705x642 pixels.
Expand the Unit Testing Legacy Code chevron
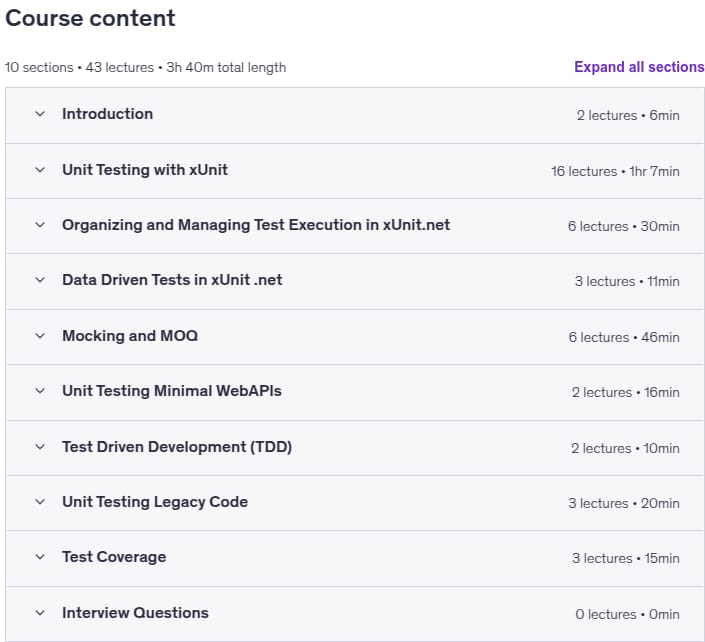(40, 502)
